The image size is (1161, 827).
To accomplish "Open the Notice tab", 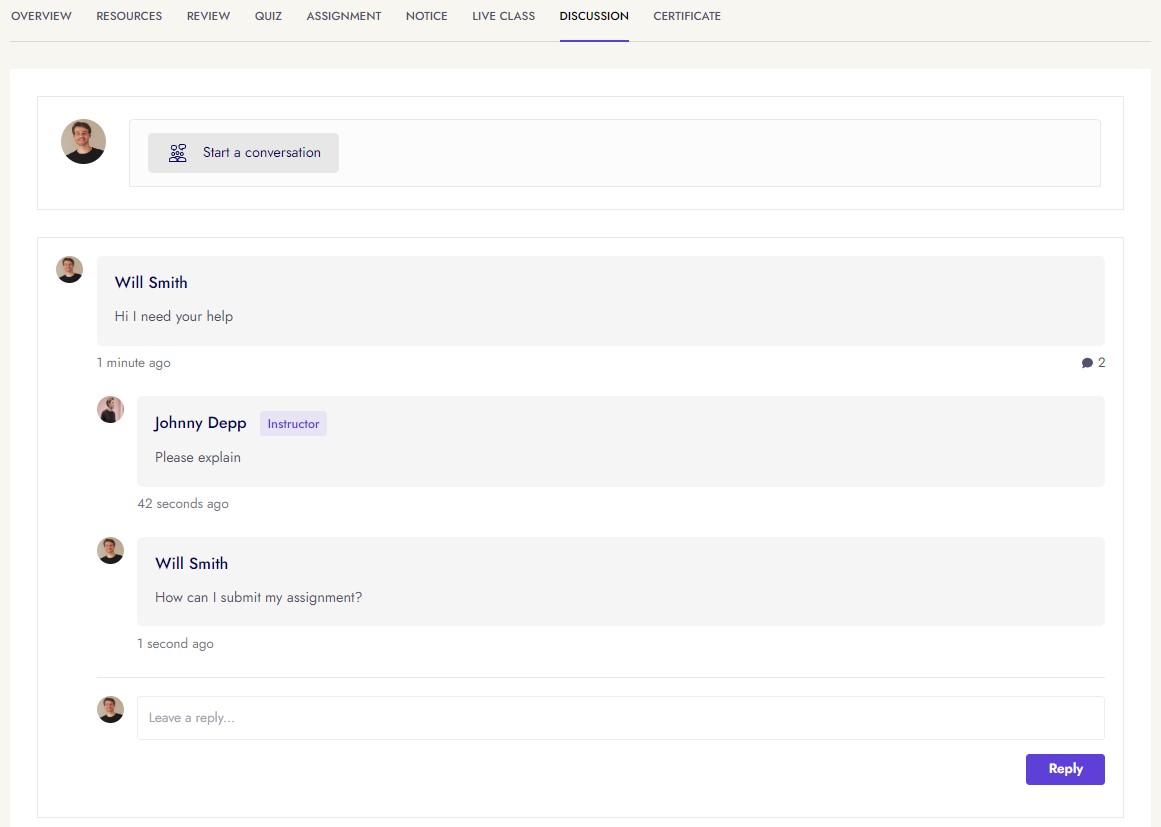I will [x=426, y=16].
